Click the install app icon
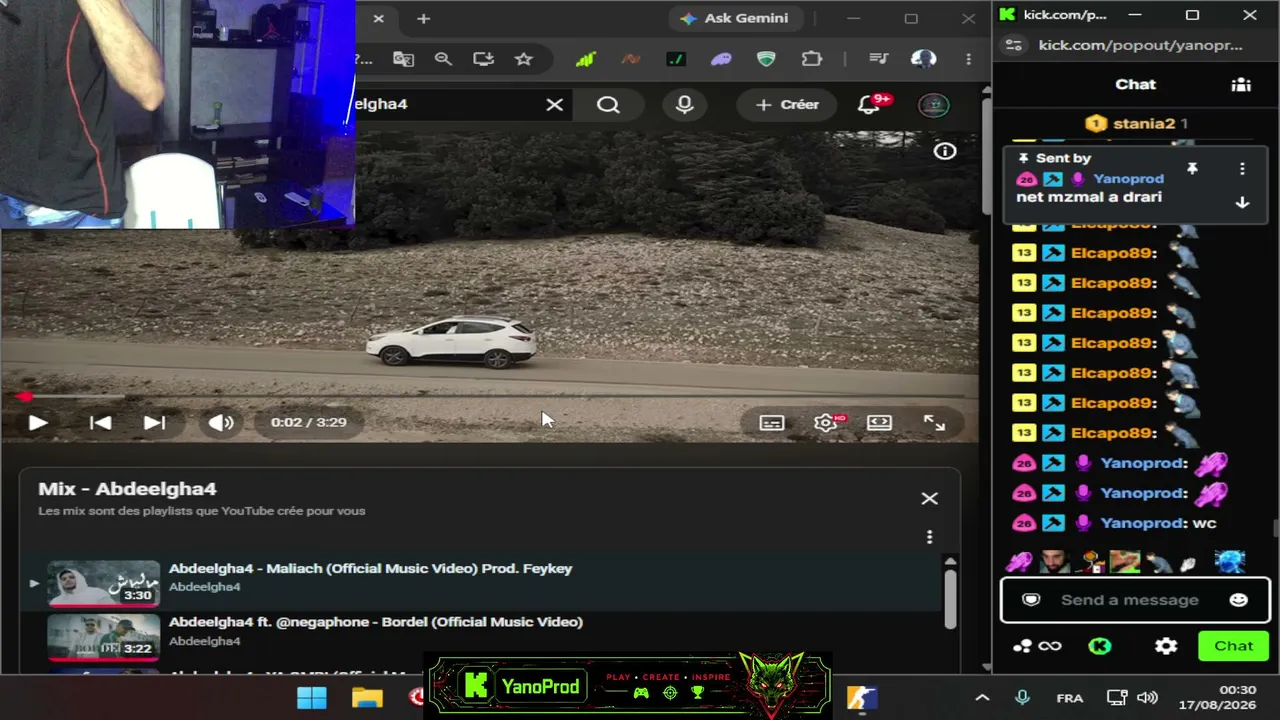Viewport: 1280px width, 720px height. click(484, 59)
